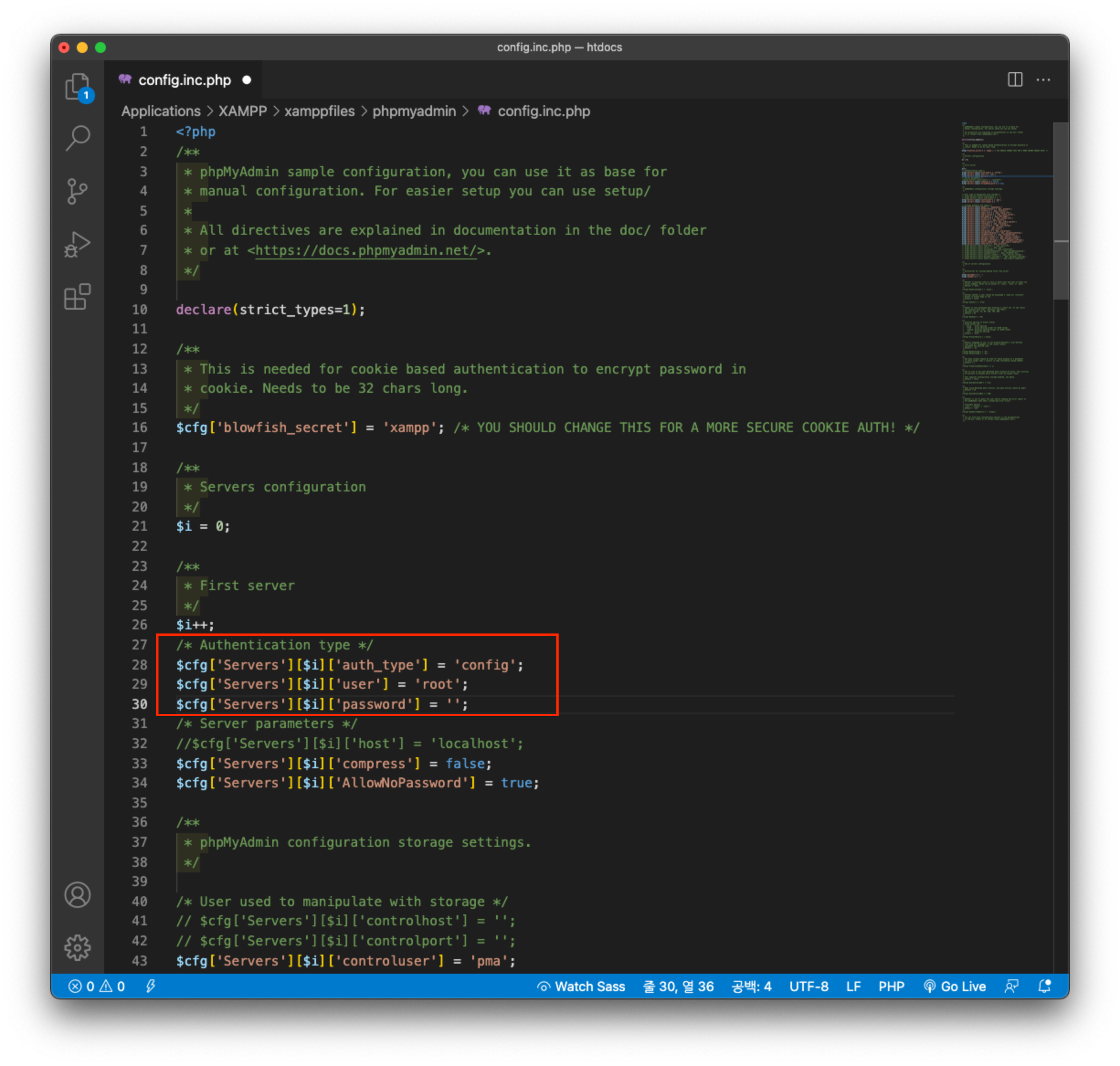The width and height of the screenshot is (1120, 1066).
Task: Open the Explorer view icon
Action: [x=77, y=86]
